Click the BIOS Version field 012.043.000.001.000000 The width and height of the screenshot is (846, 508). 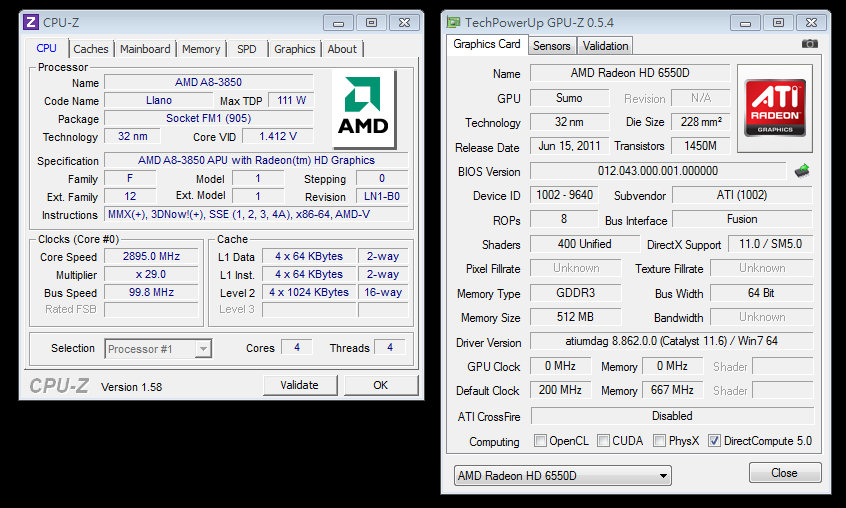coord(658,171)
